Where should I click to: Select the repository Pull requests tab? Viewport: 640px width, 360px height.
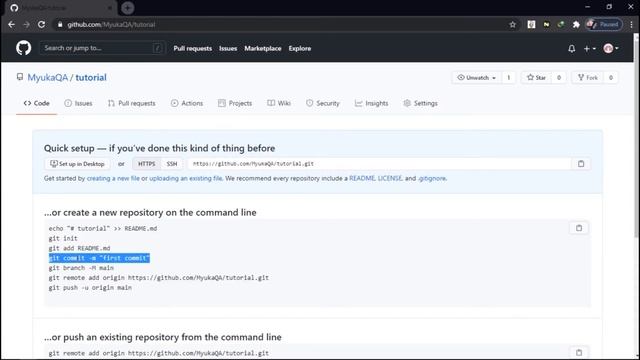(131, 103)
